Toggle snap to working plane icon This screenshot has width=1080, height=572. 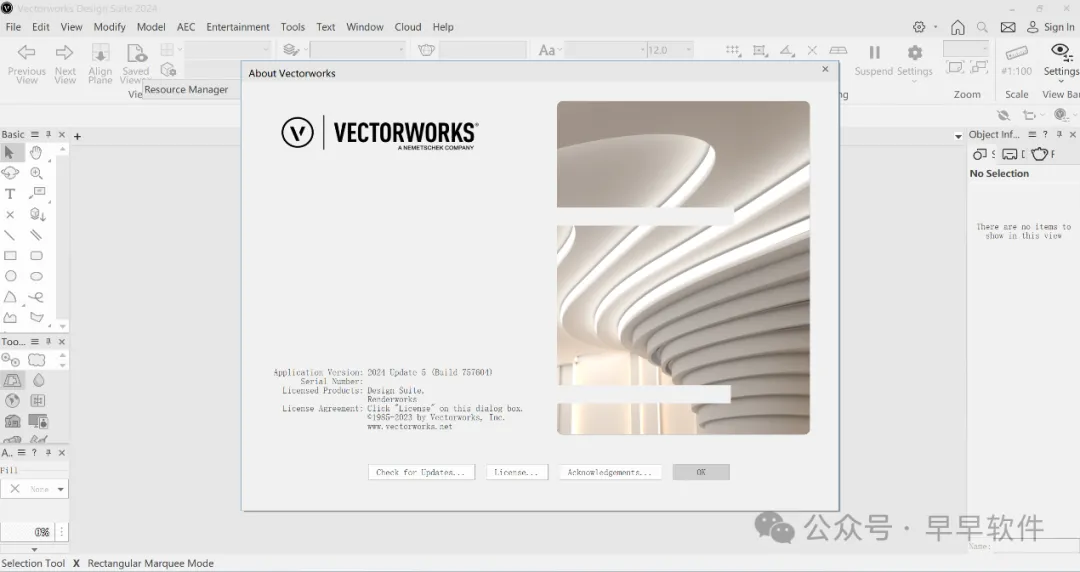[838, 51]
